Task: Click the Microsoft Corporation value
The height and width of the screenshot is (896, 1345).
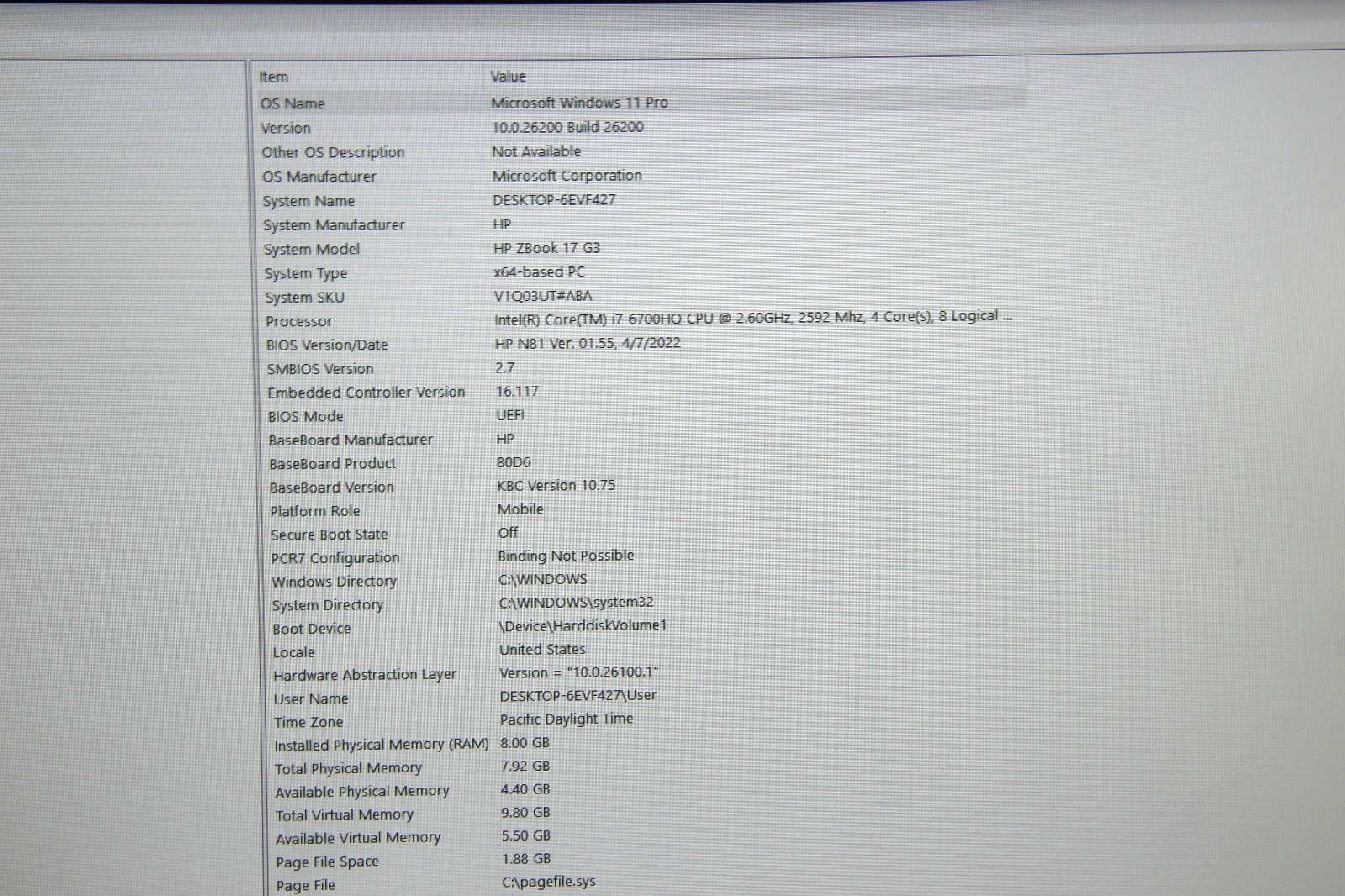Action: tap(567, 176)
